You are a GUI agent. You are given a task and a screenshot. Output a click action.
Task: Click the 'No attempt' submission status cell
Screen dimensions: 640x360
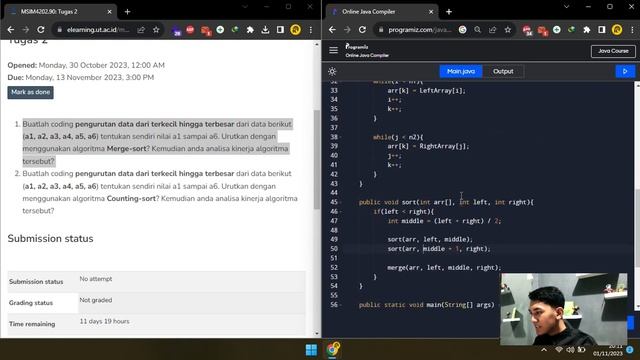[x=96, y=279]
